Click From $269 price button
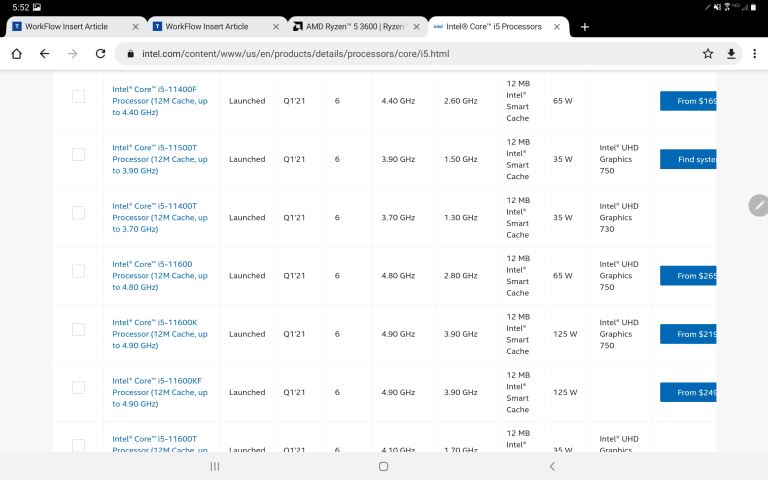 688,276
